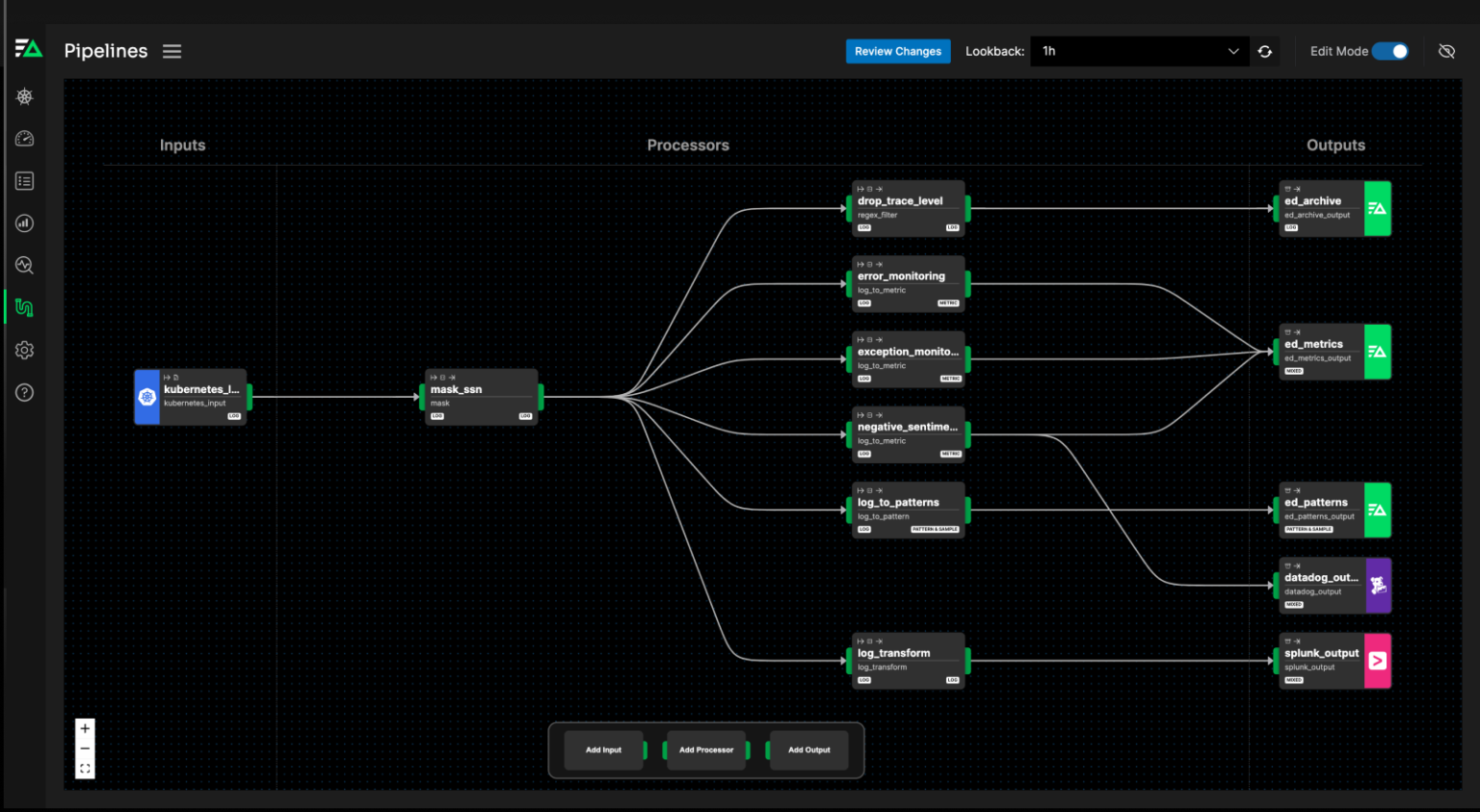Select the log_transform processor node
The width and height of the screenshot is (1480, 812).
pyautogui.click(x=909, y=661)
